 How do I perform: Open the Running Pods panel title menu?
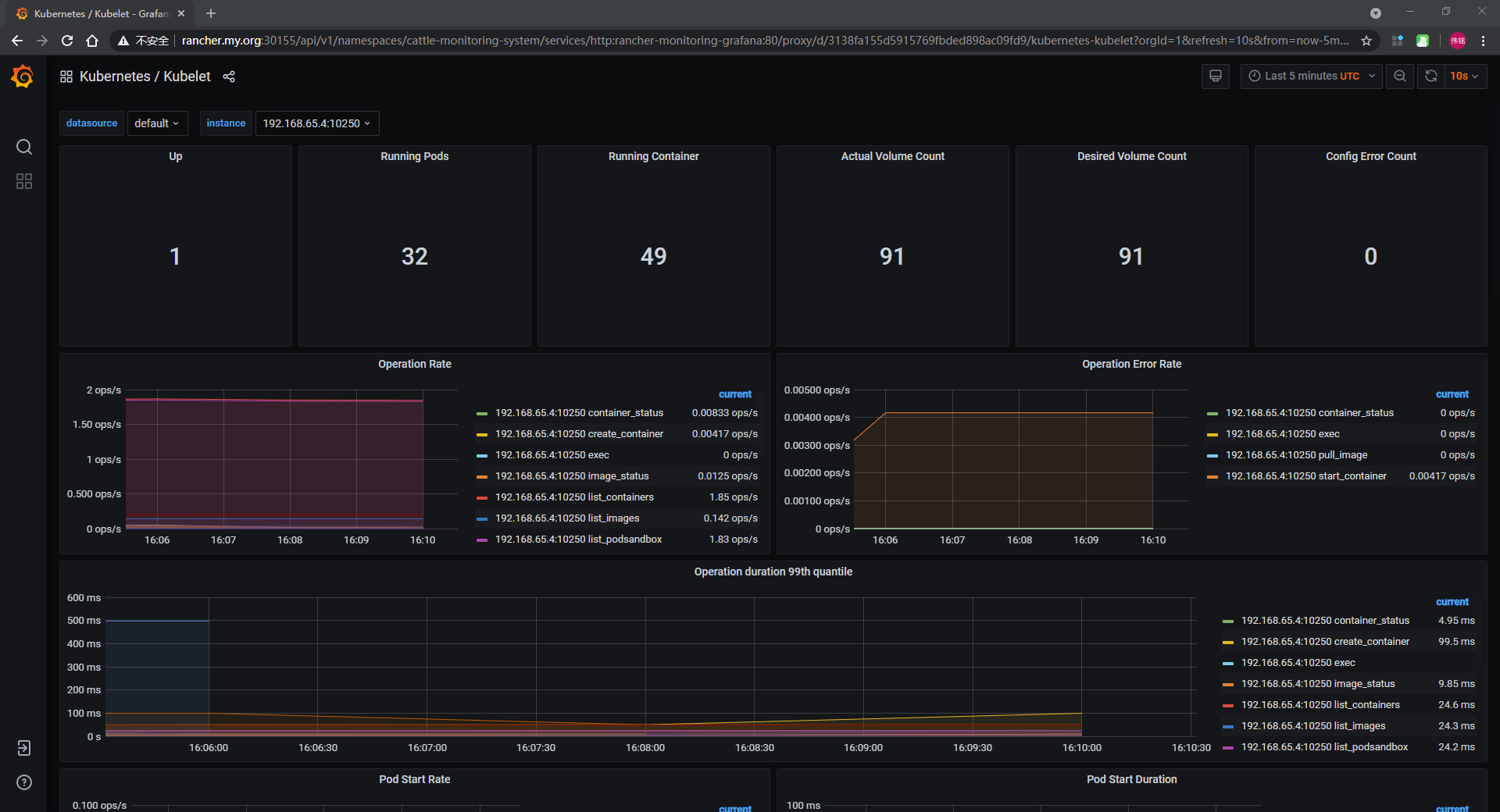pyautogui.click(x=415, y=156)
